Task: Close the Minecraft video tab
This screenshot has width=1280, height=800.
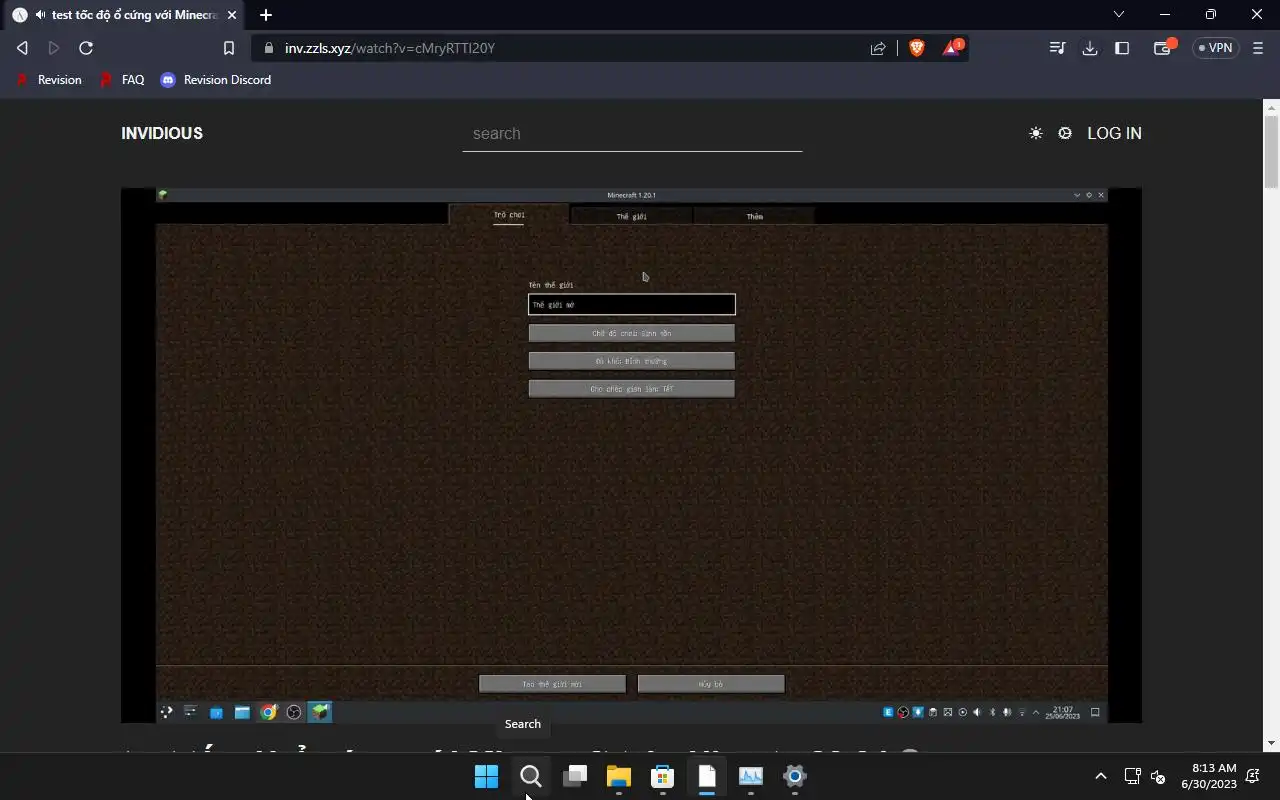Action: click(x=232, y=15)
